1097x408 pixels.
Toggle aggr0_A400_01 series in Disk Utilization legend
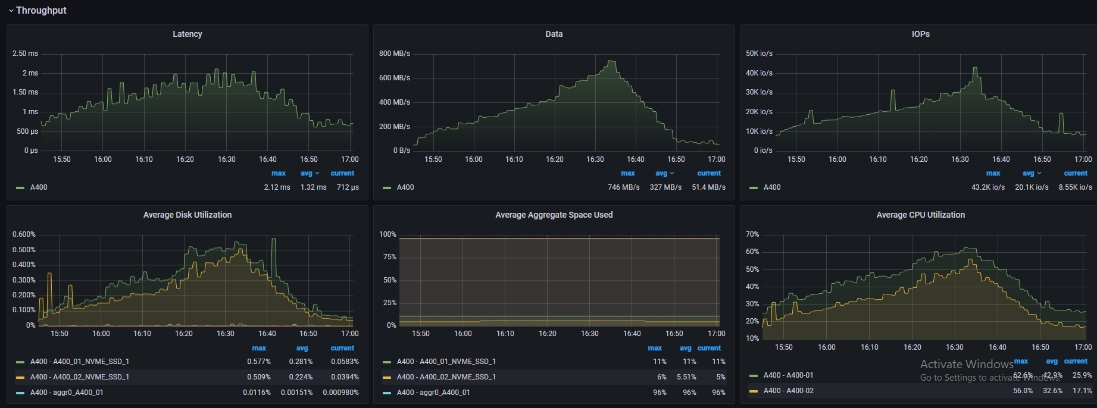(66, 392)
